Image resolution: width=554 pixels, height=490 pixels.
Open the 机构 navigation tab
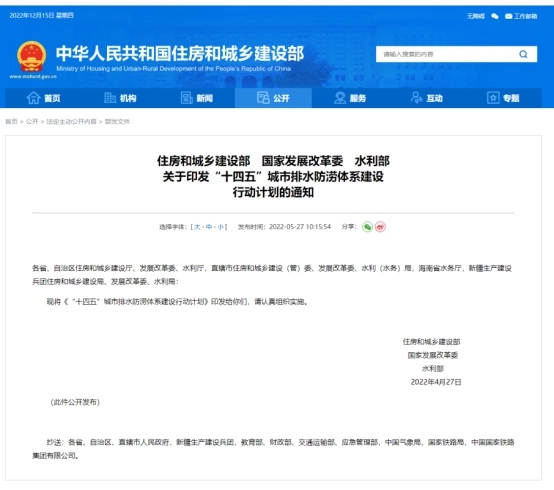pyautogui.click(x=120, y=98)
